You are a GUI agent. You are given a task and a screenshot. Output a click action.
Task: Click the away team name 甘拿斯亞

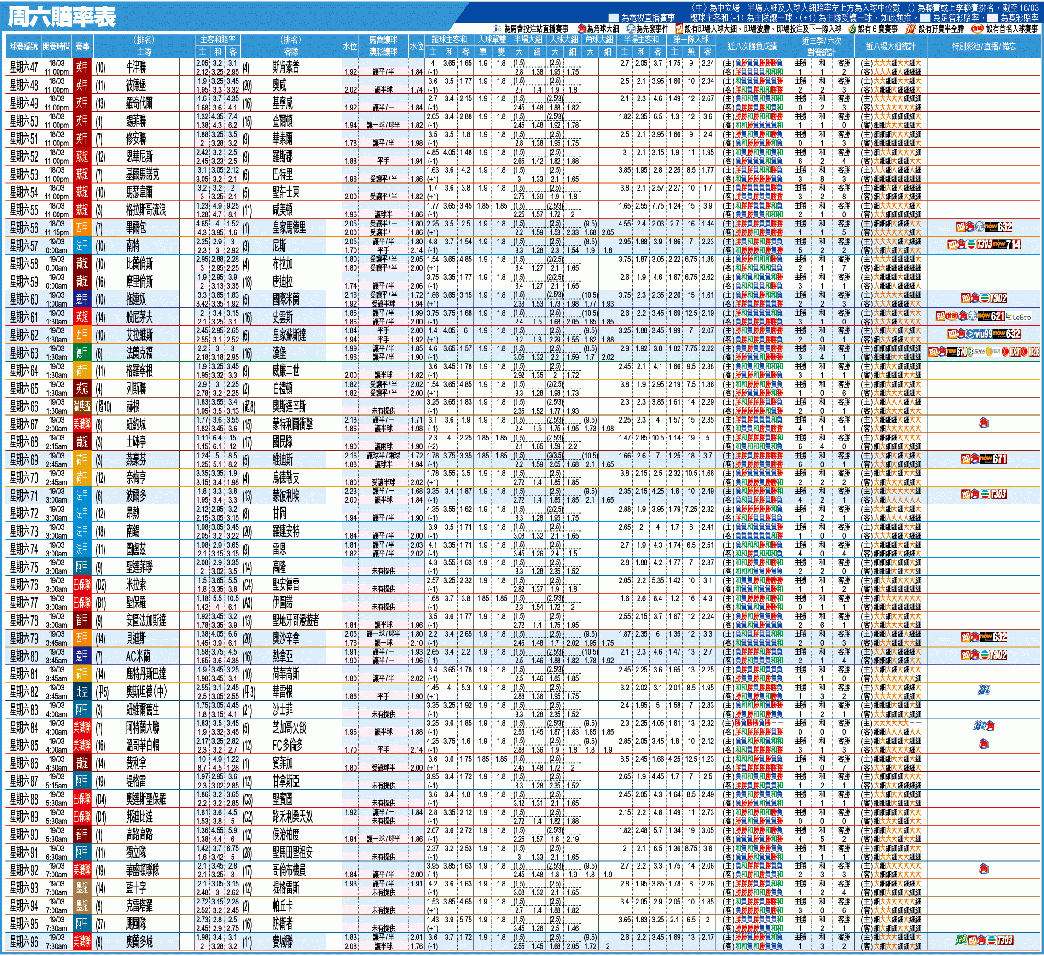click(x=286, y=781)
